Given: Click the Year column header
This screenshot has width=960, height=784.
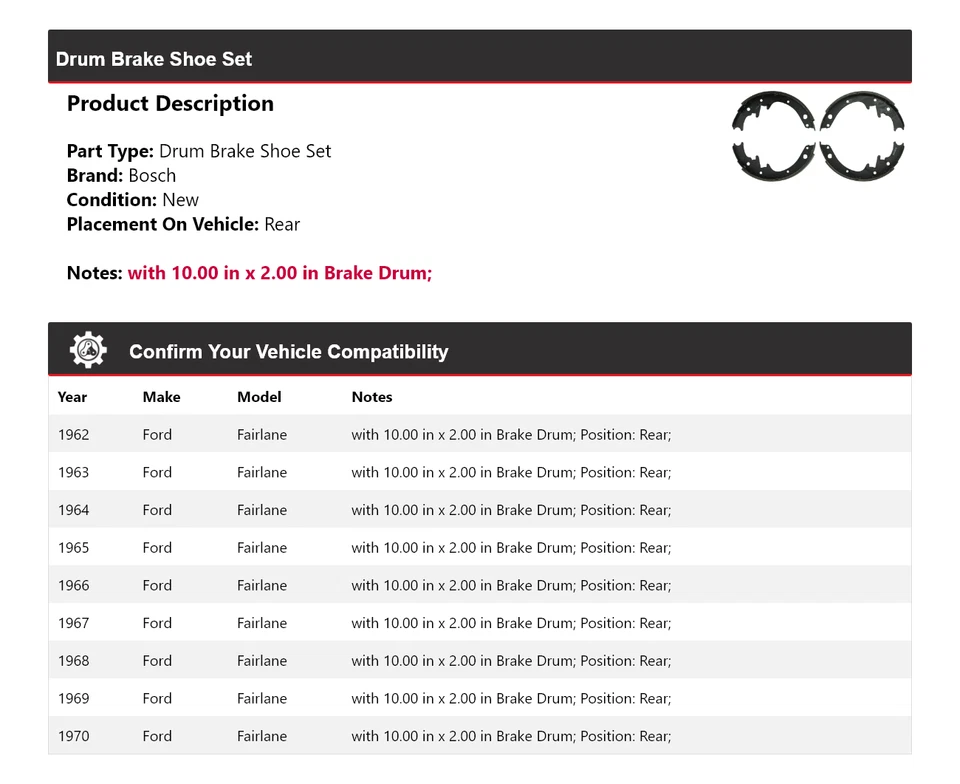Looking at the screenshot, I should pyautogui.click(x=72, y=397).
